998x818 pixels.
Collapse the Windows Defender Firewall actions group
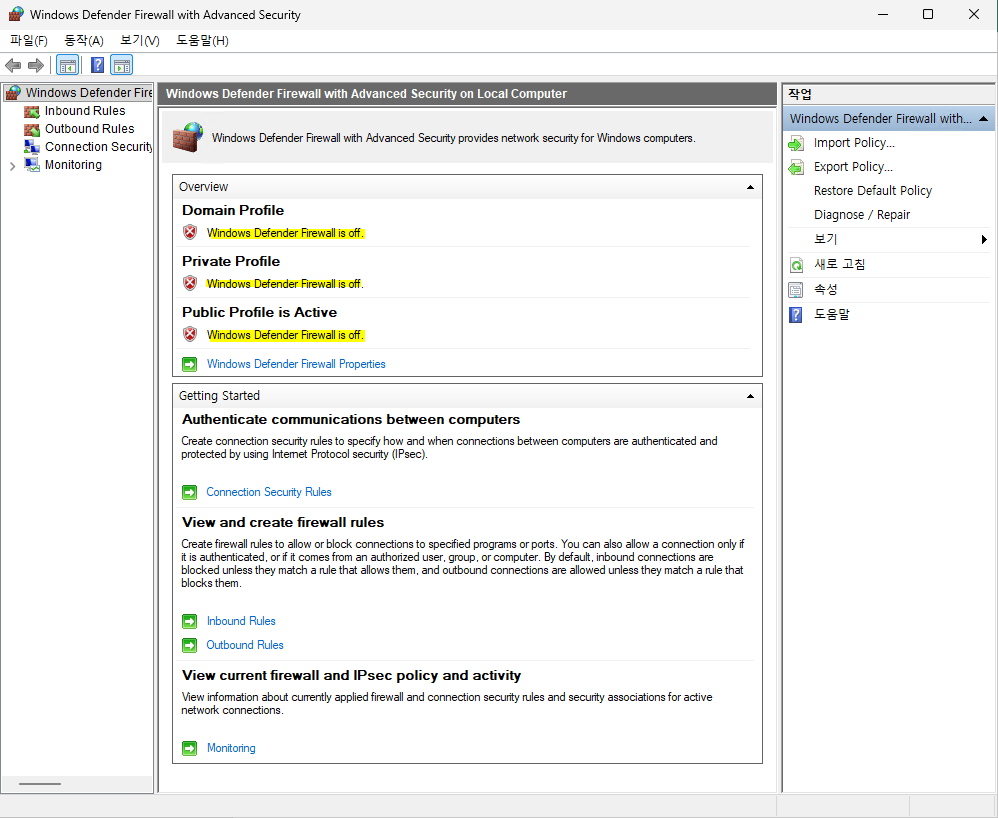983,119
